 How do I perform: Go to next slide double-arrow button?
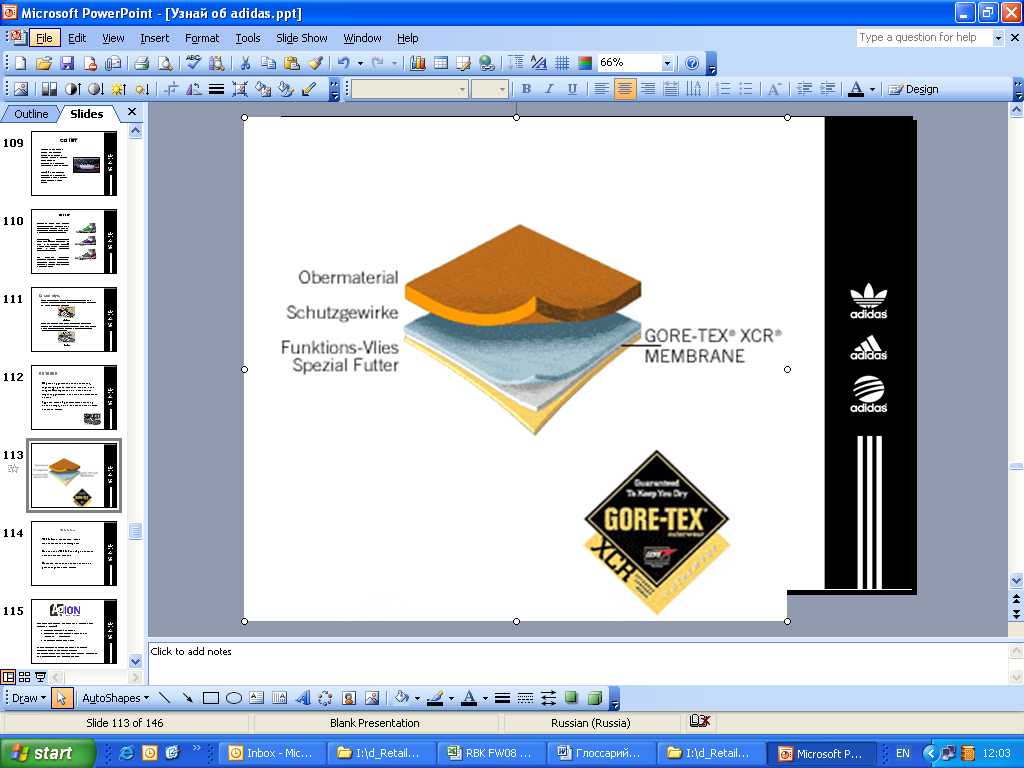coord(1016,615)
